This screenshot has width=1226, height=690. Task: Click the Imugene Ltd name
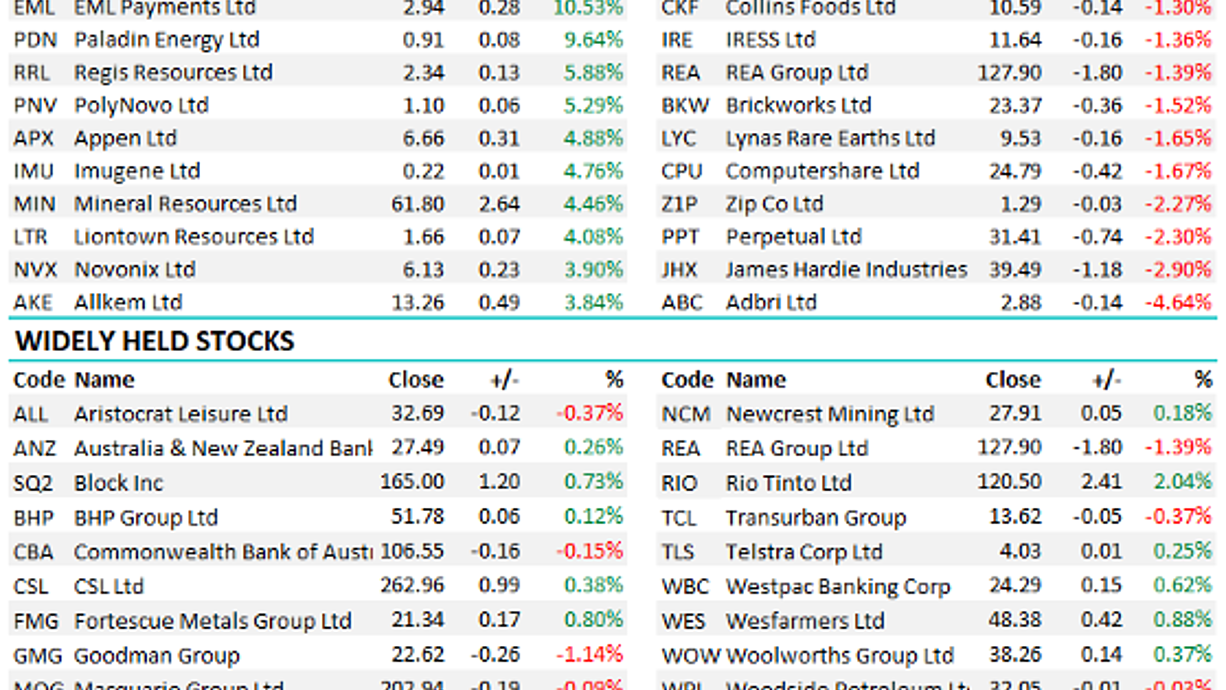coord(137,171)
